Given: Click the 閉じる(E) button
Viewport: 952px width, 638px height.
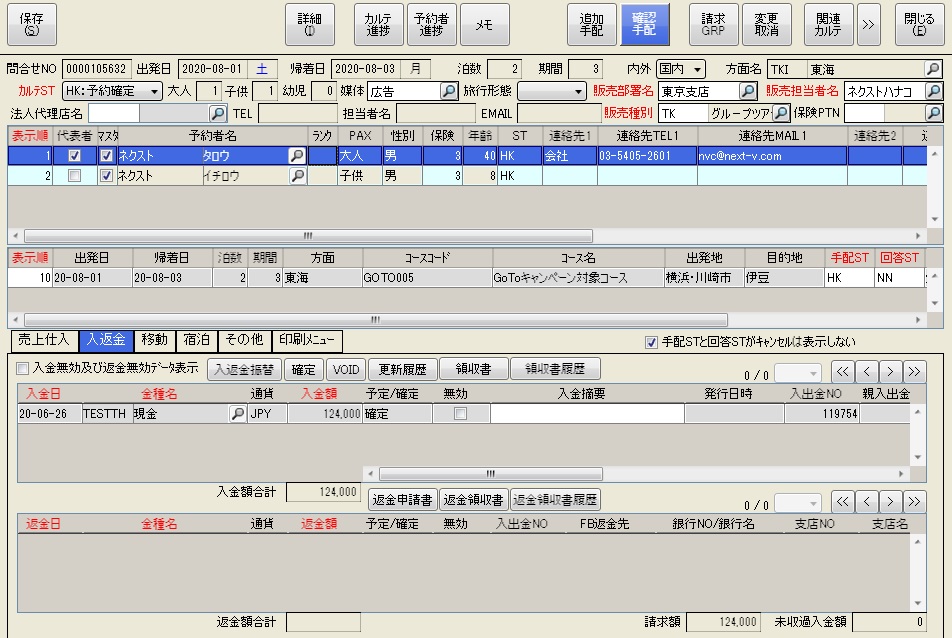Looking at the screenshot, I should tap(919, 24).
